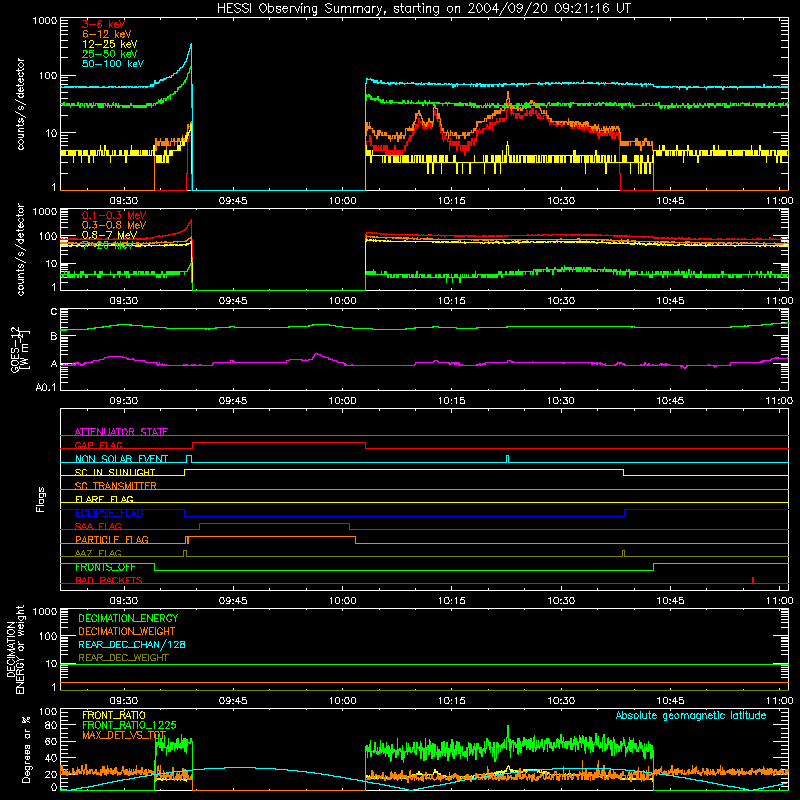
Task: Click the 0.1-0.3 MeV legend label
Action: point(114,215)
